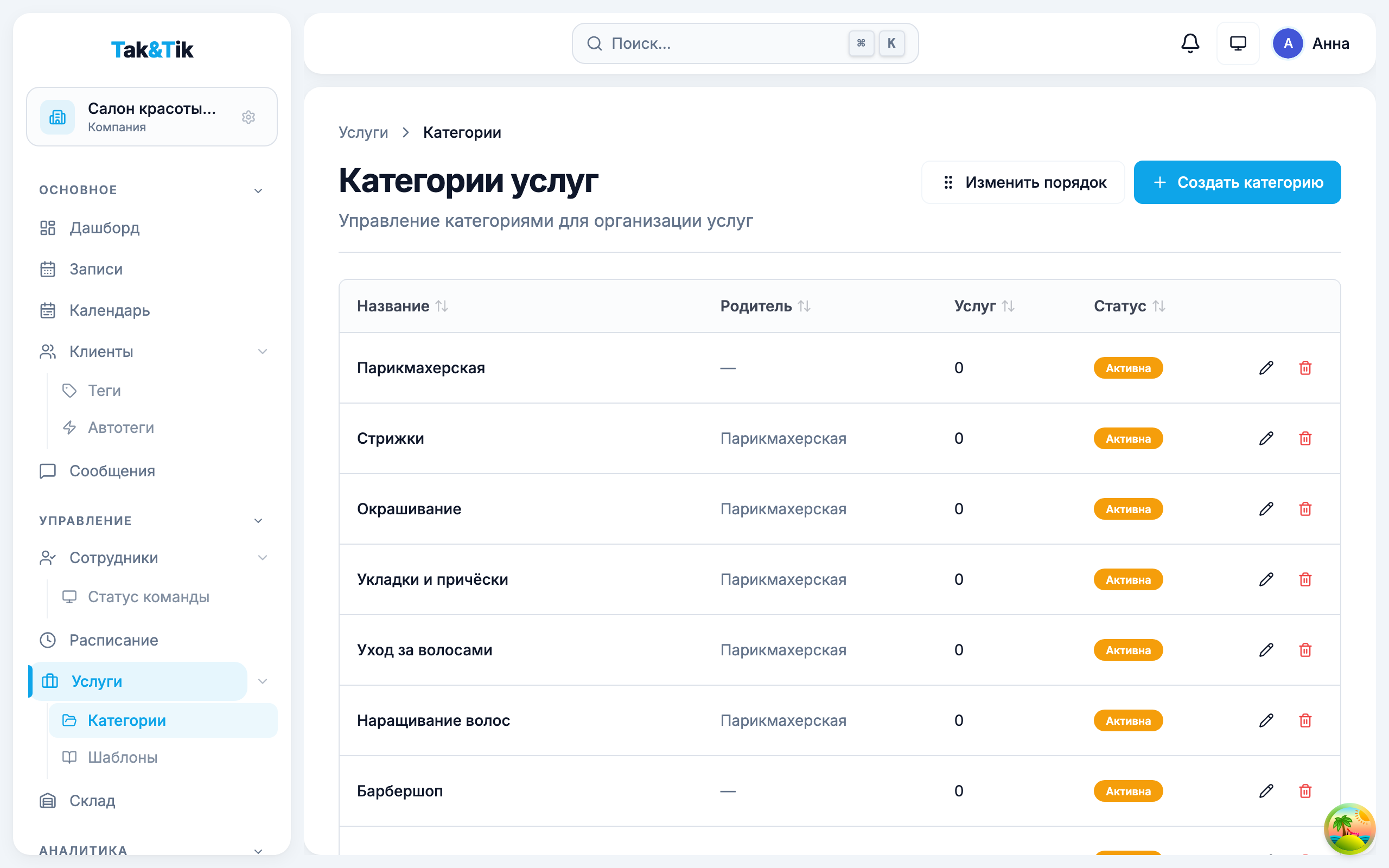Toggle the Активна badge on Наращивание волос
1389x868 pixels.
[x=1128, y=720]
